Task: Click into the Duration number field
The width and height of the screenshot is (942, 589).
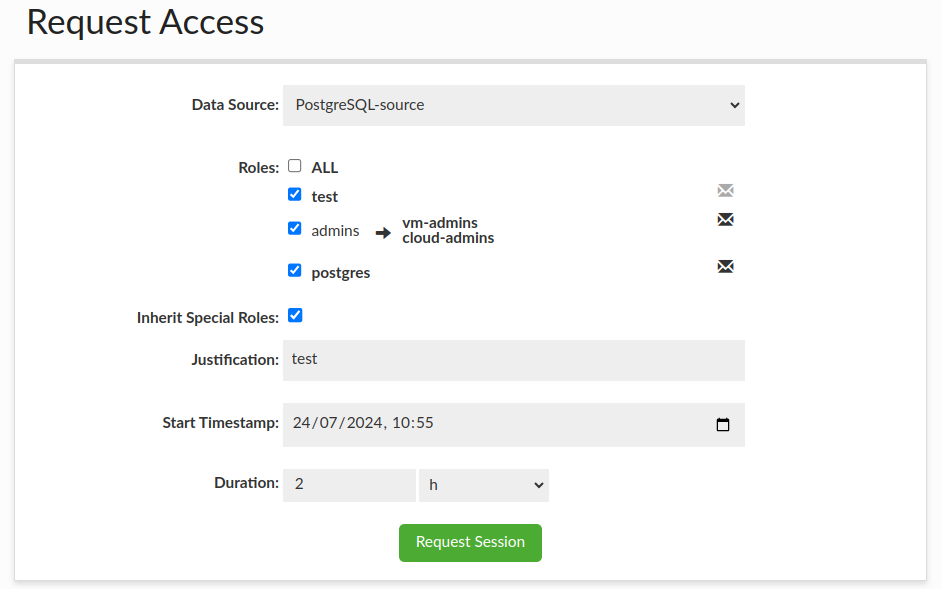Action: click(349, 485)
